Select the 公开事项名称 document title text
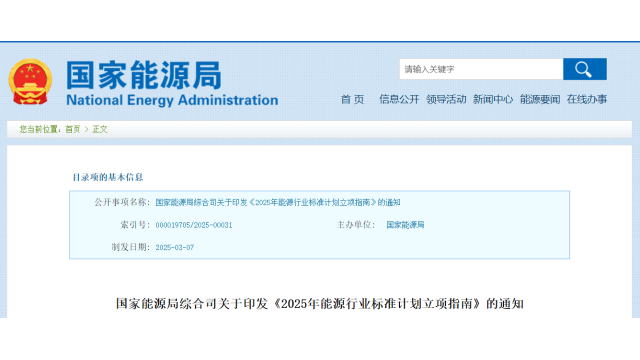Image resolution: width=640 pixels, height=360 pixels. pos(278,202)
